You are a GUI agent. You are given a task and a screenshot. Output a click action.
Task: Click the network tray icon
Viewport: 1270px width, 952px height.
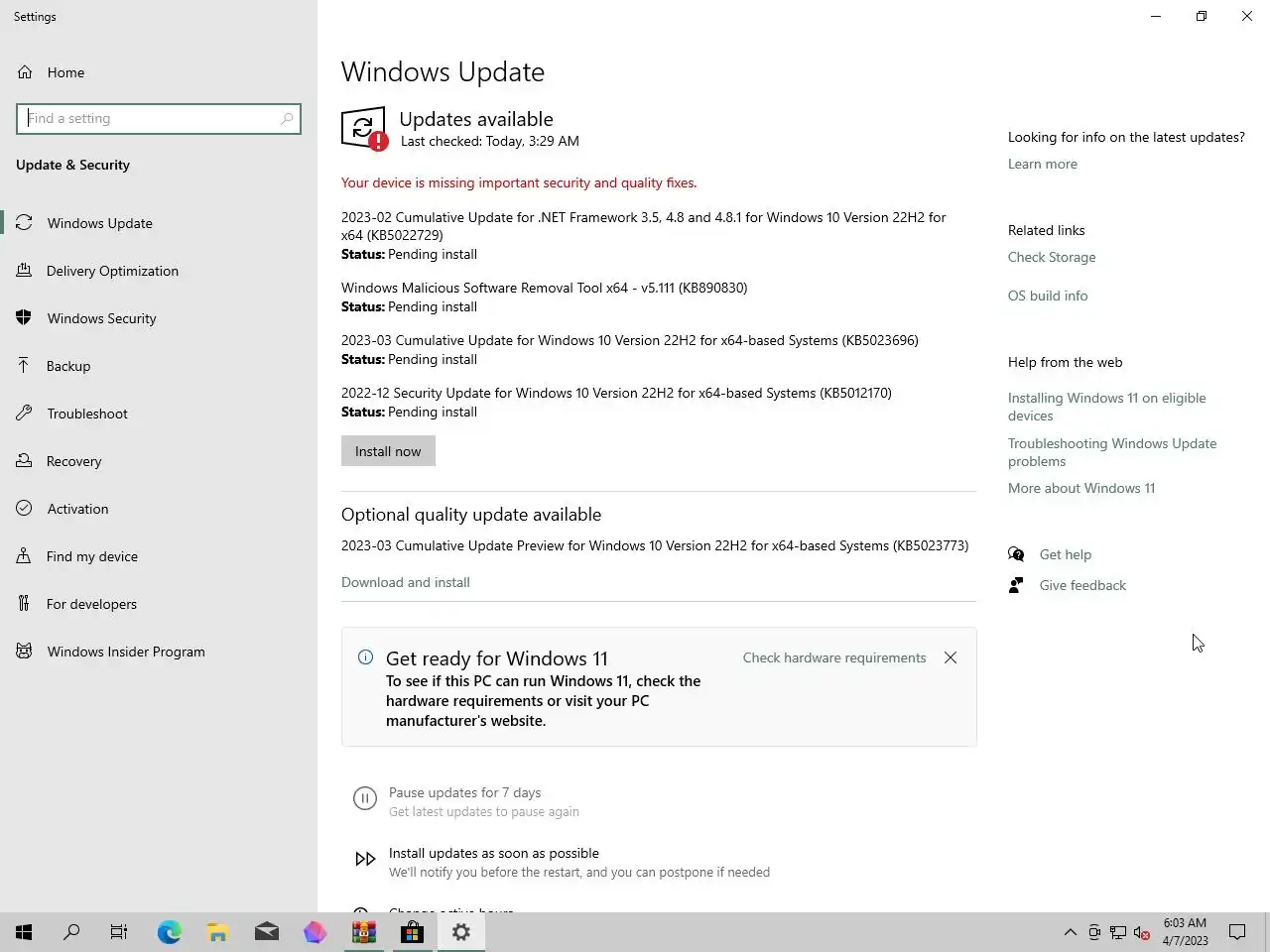click(1118, 932)
